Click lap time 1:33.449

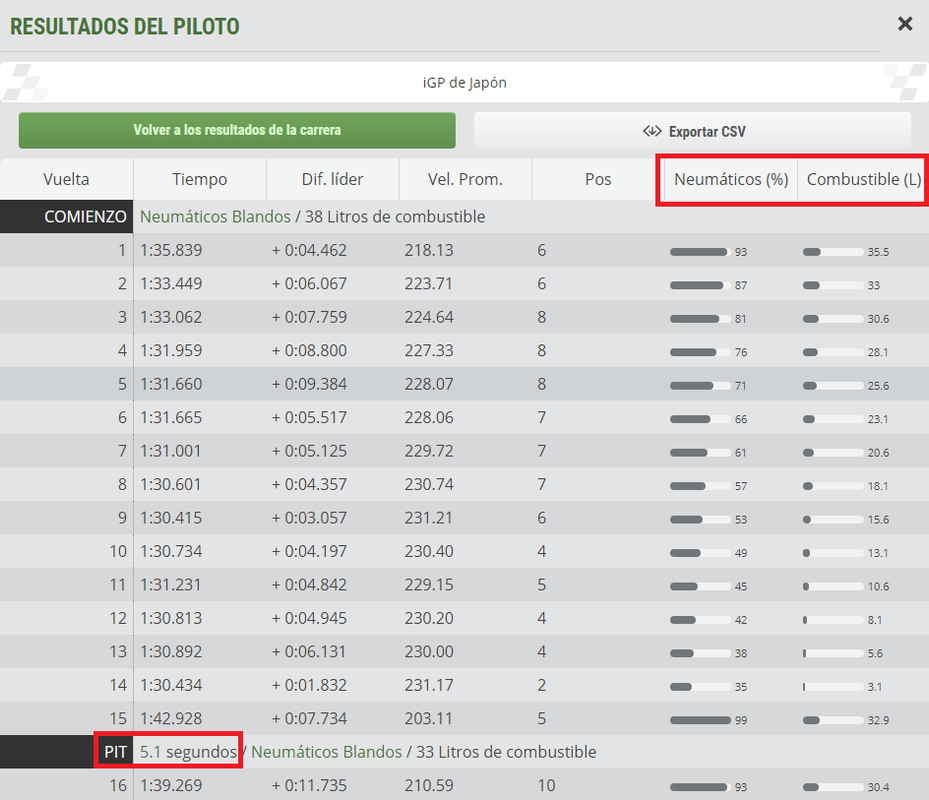[171, 284]
